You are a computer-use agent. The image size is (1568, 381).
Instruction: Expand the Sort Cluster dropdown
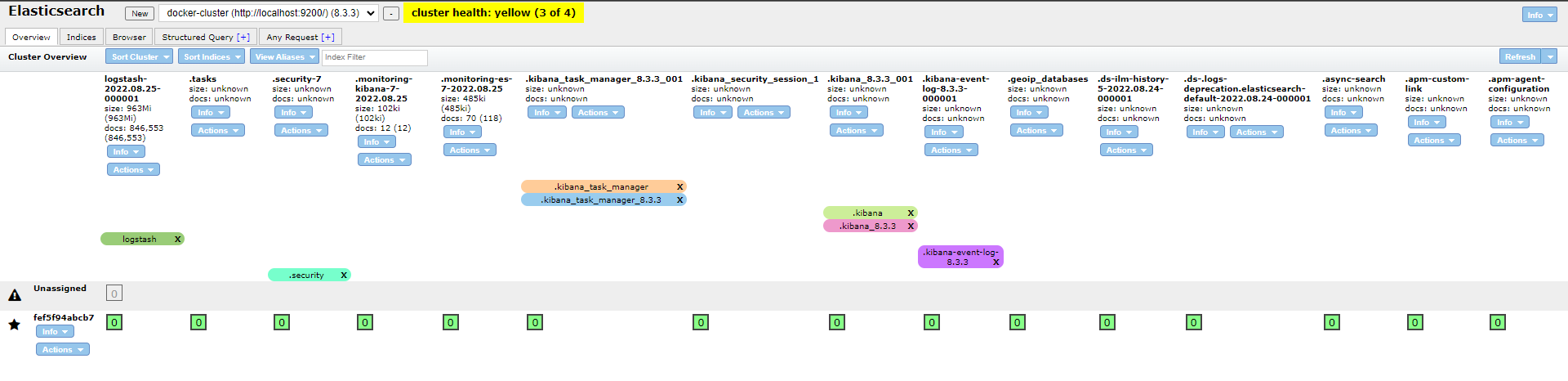139,56
